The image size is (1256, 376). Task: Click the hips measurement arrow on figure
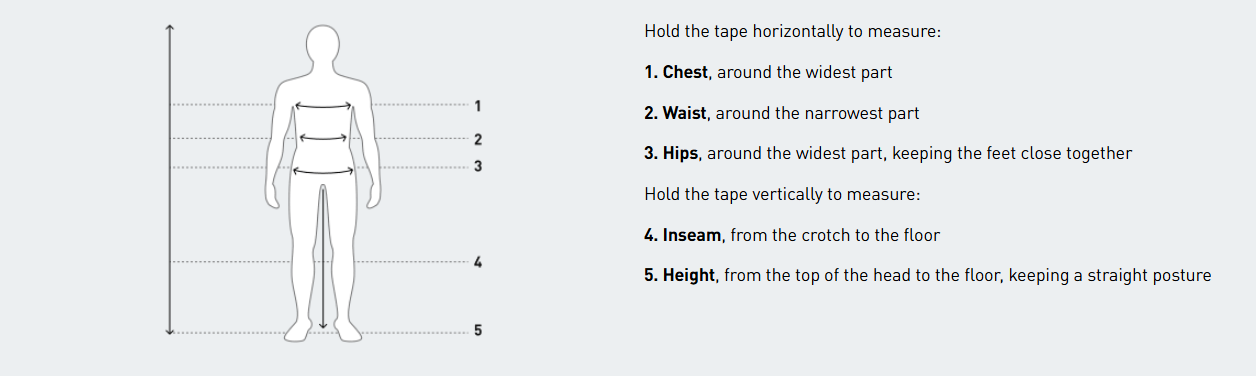coord(323,172)
